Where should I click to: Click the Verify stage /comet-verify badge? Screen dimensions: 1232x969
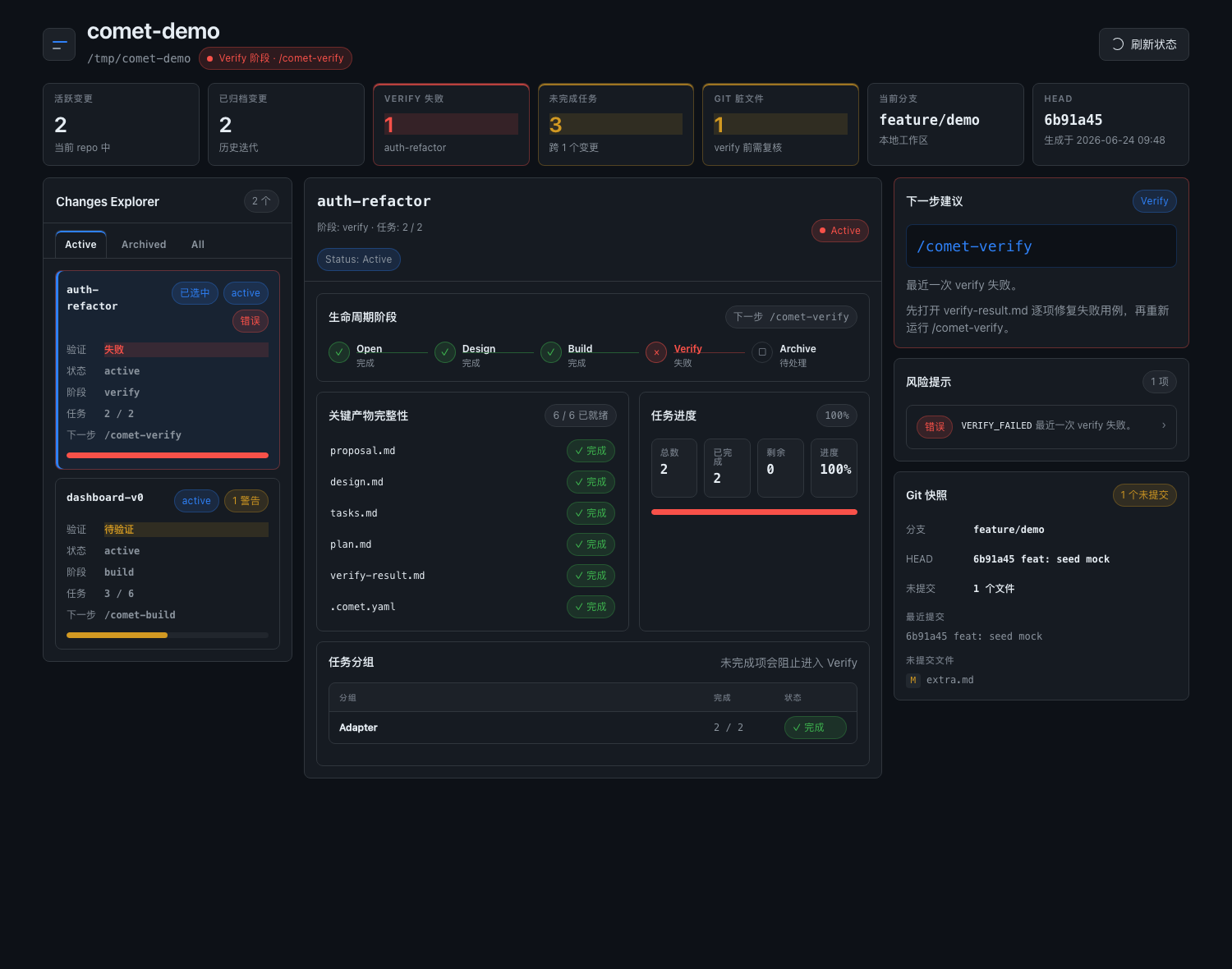click(x=275, y=58)
